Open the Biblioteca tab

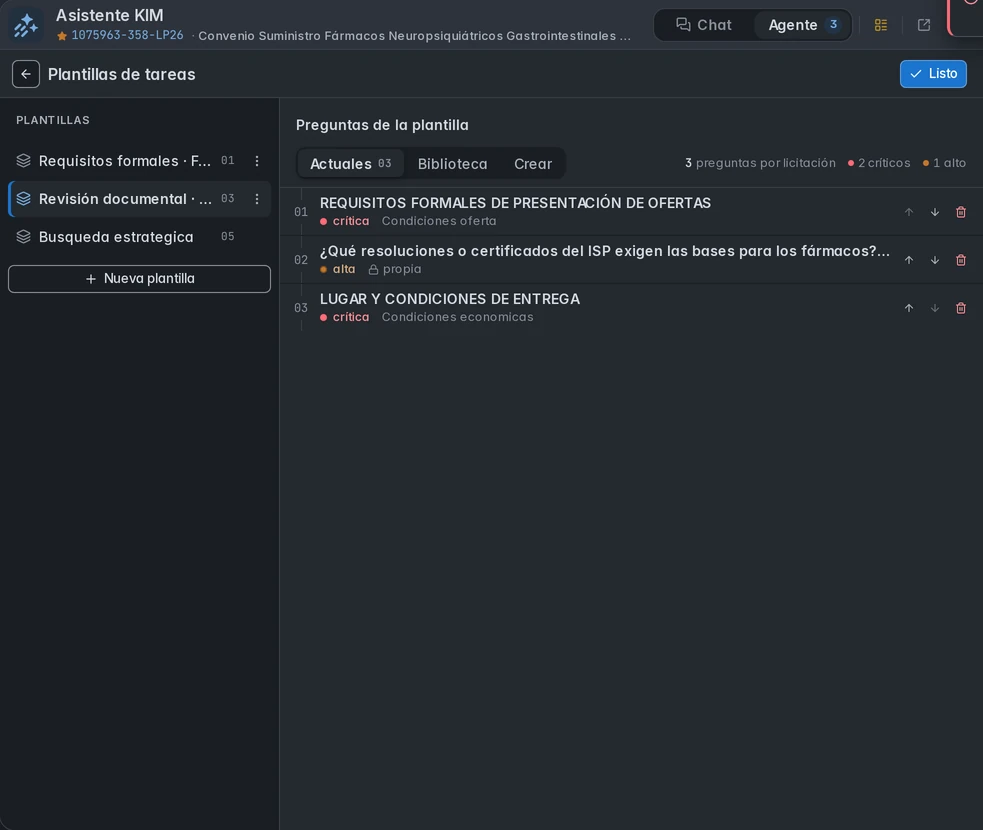click(x=452, y=164)
